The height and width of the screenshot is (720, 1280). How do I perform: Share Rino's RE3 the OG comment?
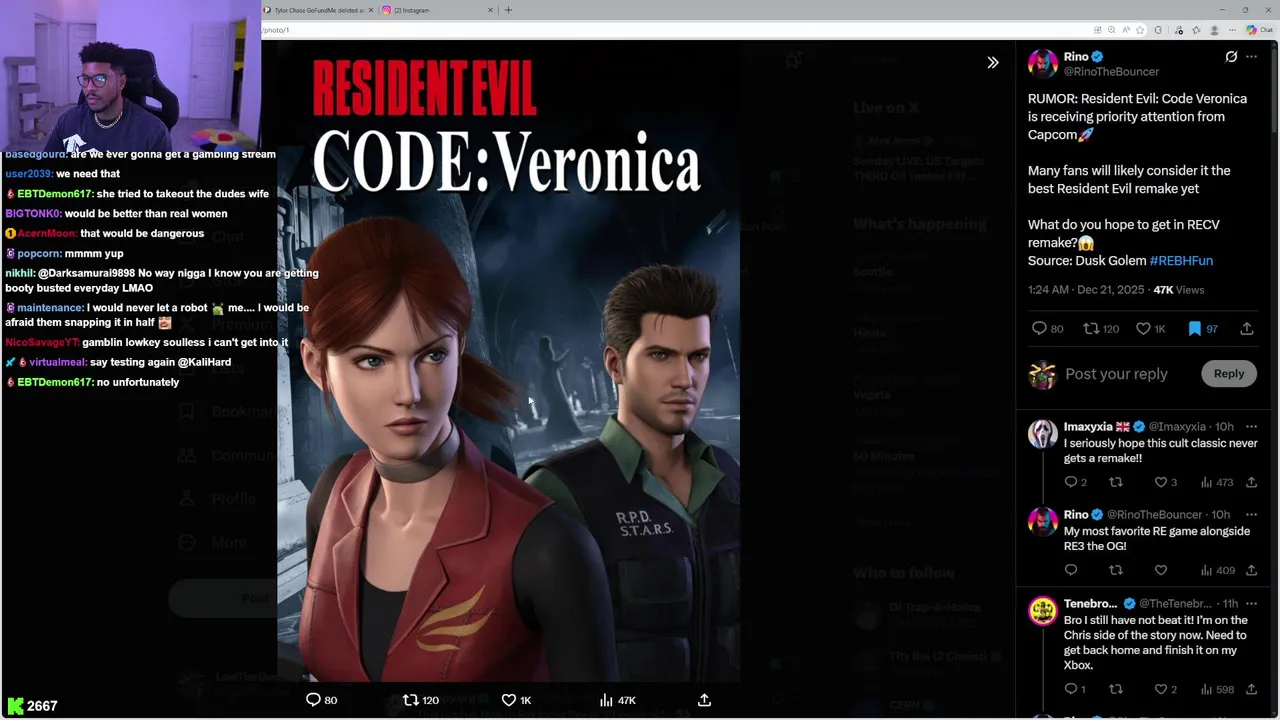coord(1251,570)
